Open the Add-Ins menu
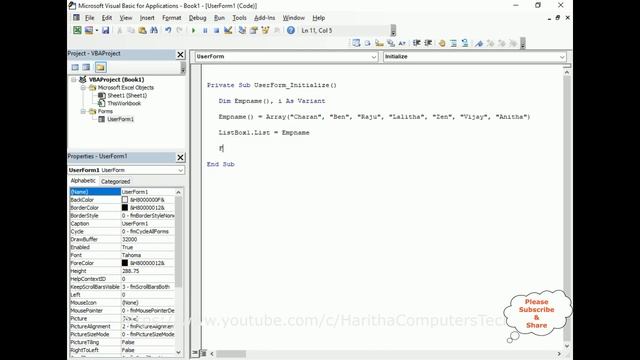This screenshot has width=640, height=360. pos(264,18)
